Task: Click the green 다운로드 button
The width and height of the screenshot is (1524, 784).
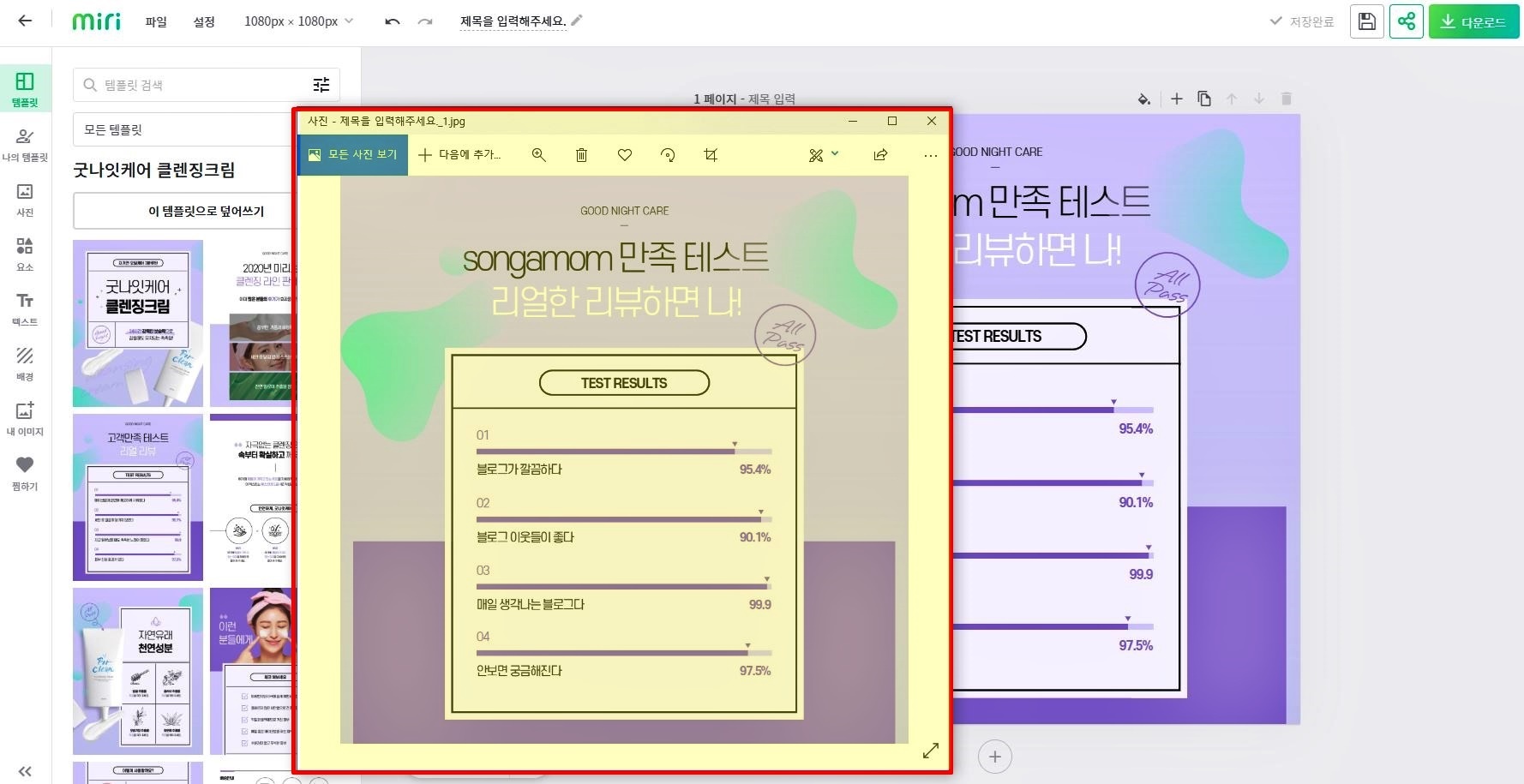Action: point(1473,21)
